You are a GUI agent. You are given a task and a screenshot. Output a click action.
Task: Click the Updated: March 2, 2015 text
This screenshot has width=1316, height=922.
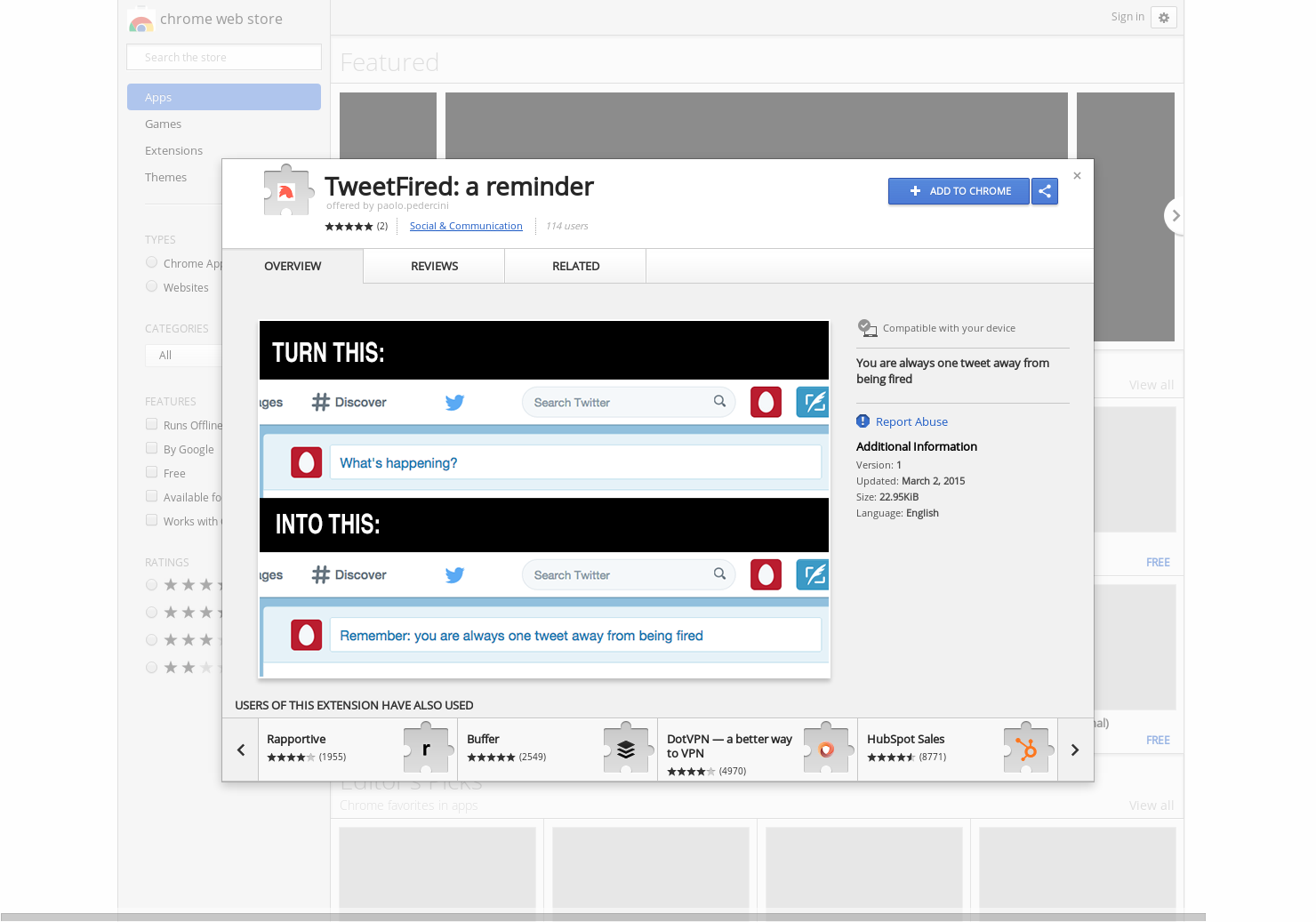pyautogui.click(x=911, y=481)
